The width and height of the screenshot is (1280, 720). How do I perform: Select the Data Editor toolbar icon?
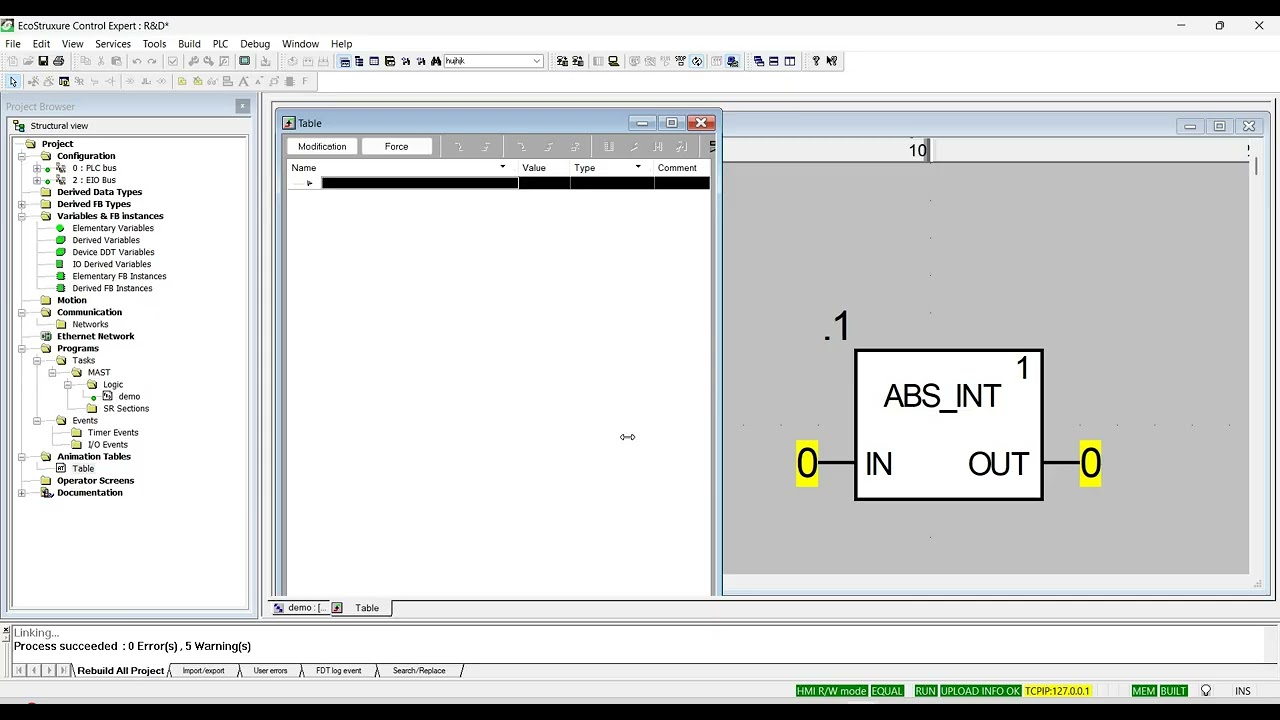click(374, 61)
